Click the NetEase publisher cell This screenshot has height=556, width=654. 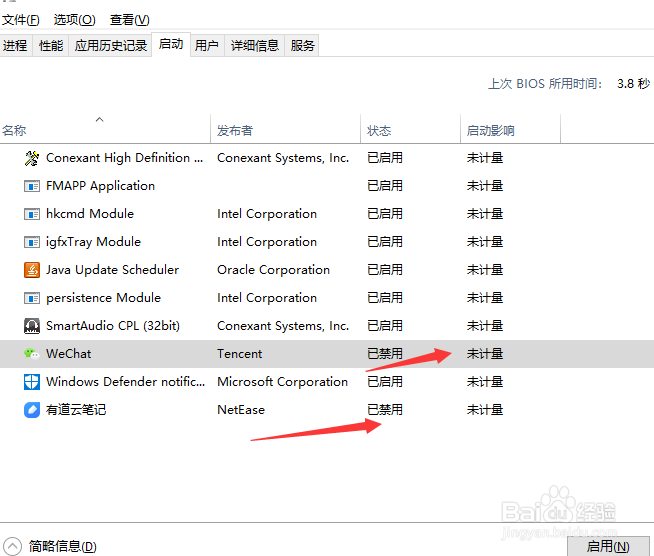(241, 410)
